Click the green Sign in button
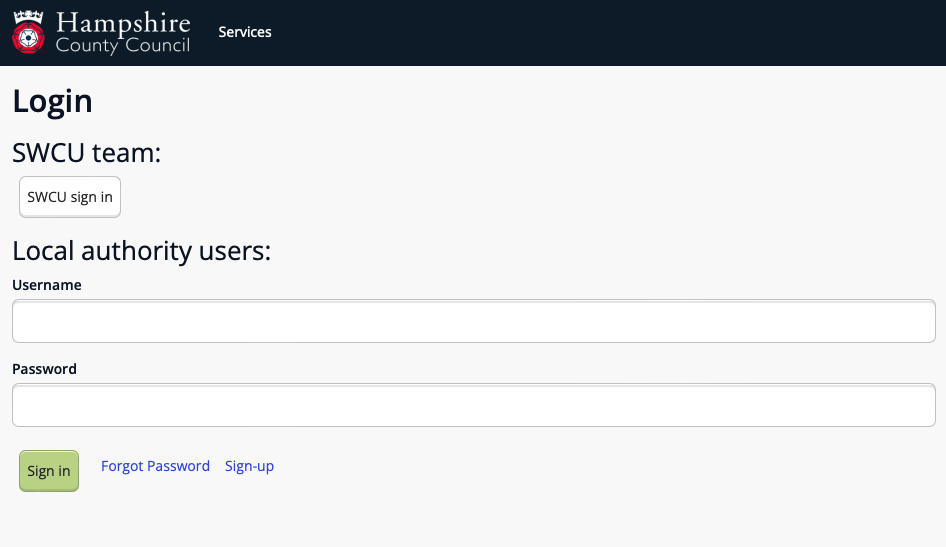 coord(49,471)
